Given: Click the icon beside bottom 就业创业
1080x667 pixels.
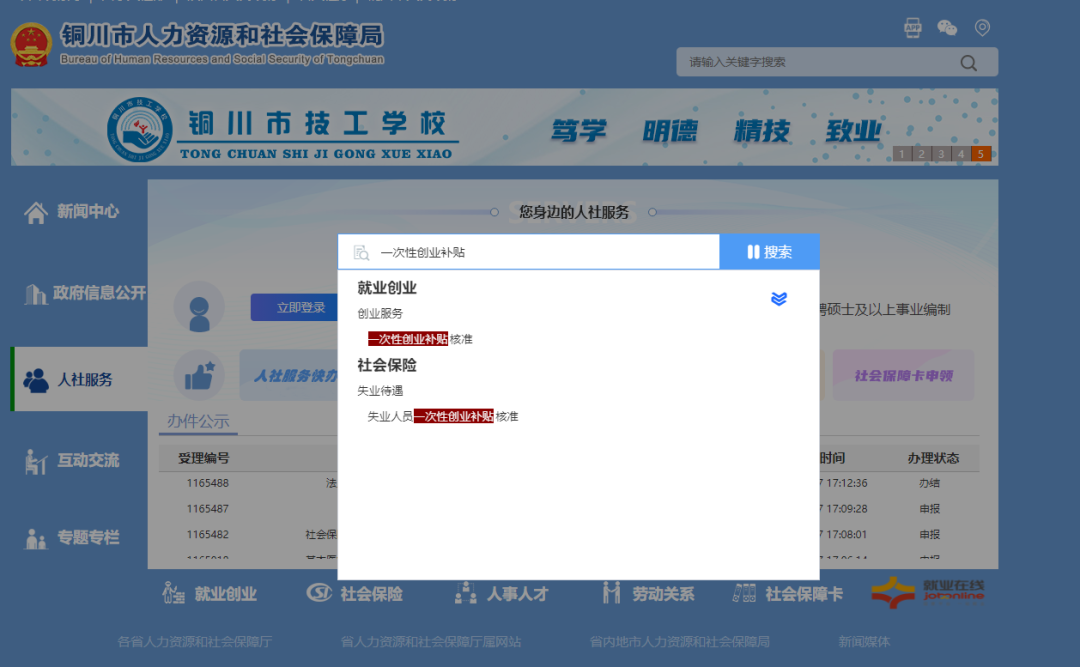Looking at the screenshot, I should tap(173, 593).
